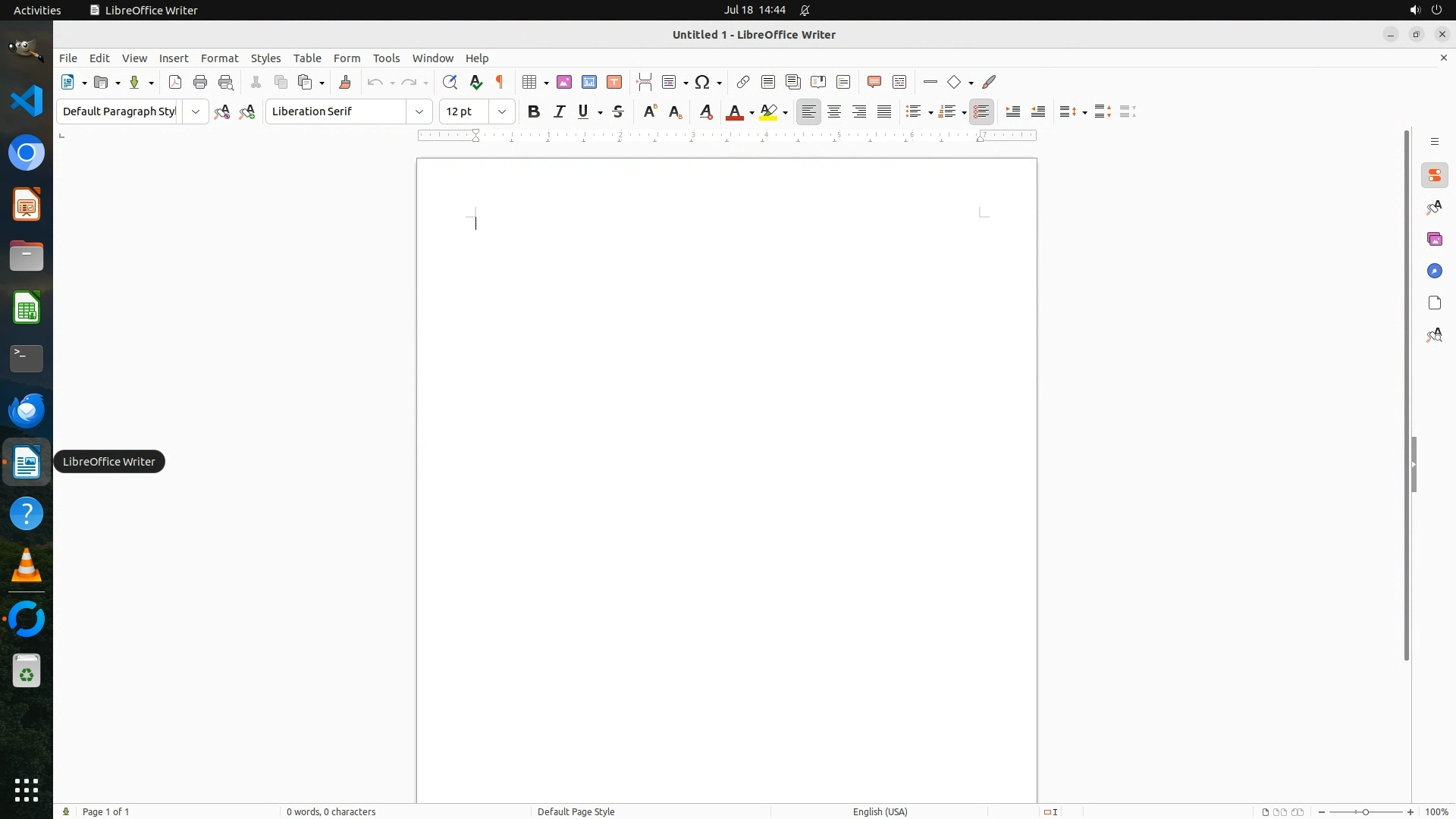Click English (USA) language in status bar

880,811
